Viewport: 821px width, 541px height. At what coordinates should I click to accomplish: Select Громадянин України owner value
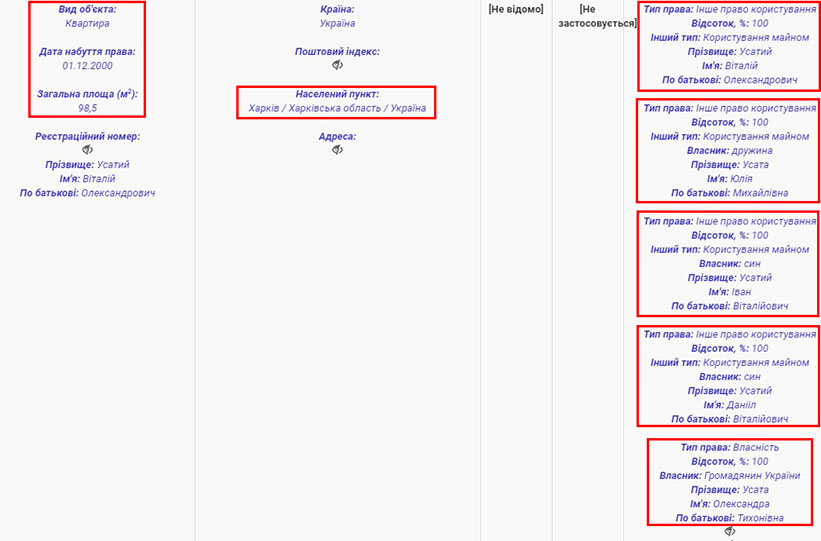(746, 476)
